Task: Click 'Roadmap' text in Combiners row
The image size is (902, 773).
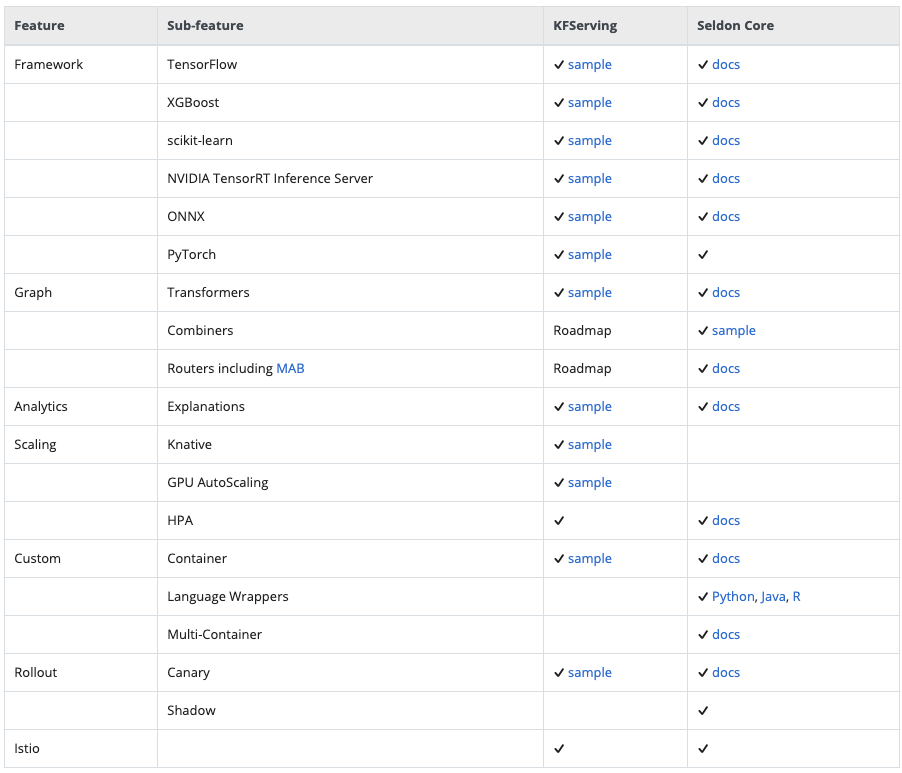Action: (x=582, y=330)
